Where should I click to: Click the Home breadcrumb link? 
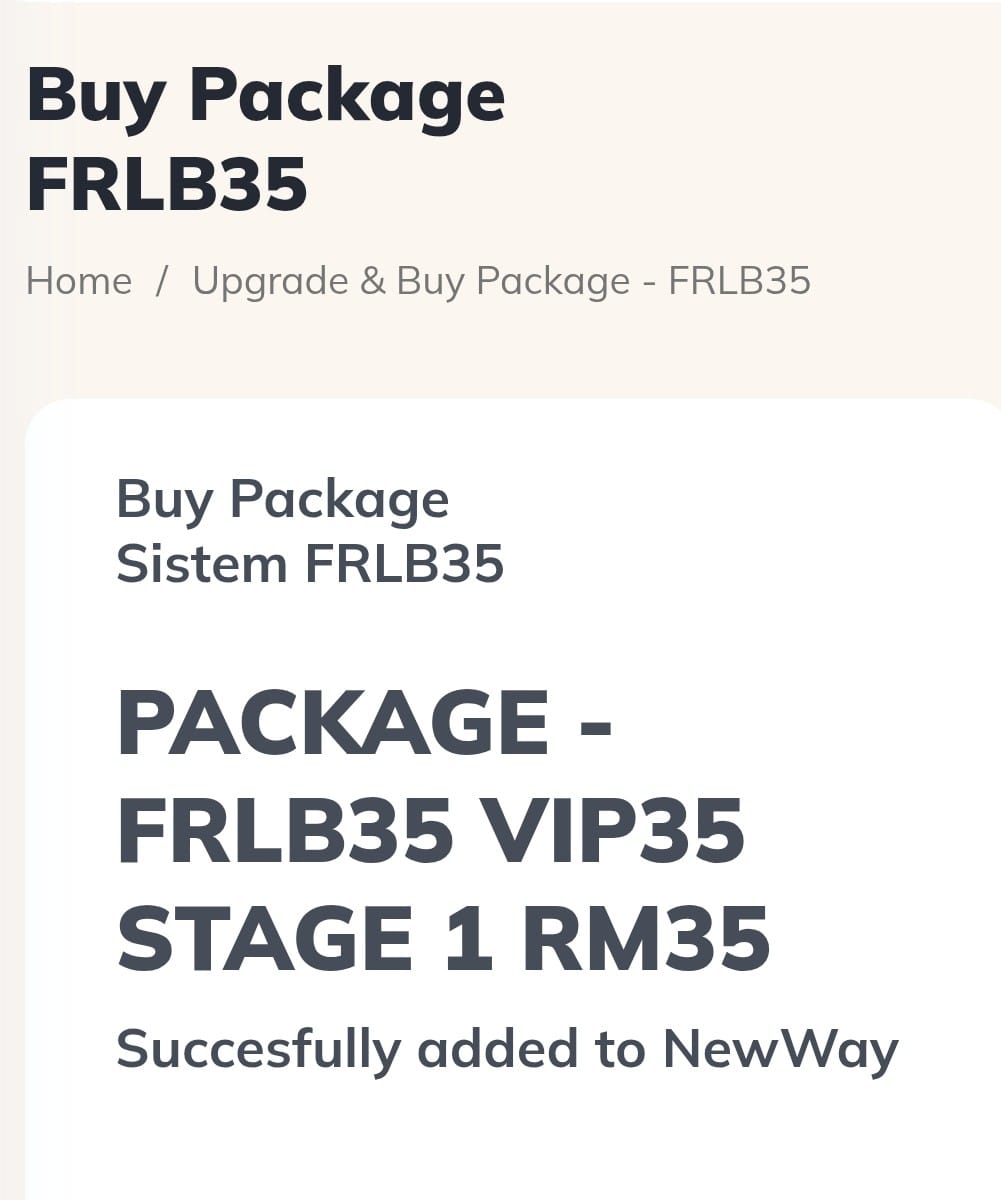click(79, 281)
